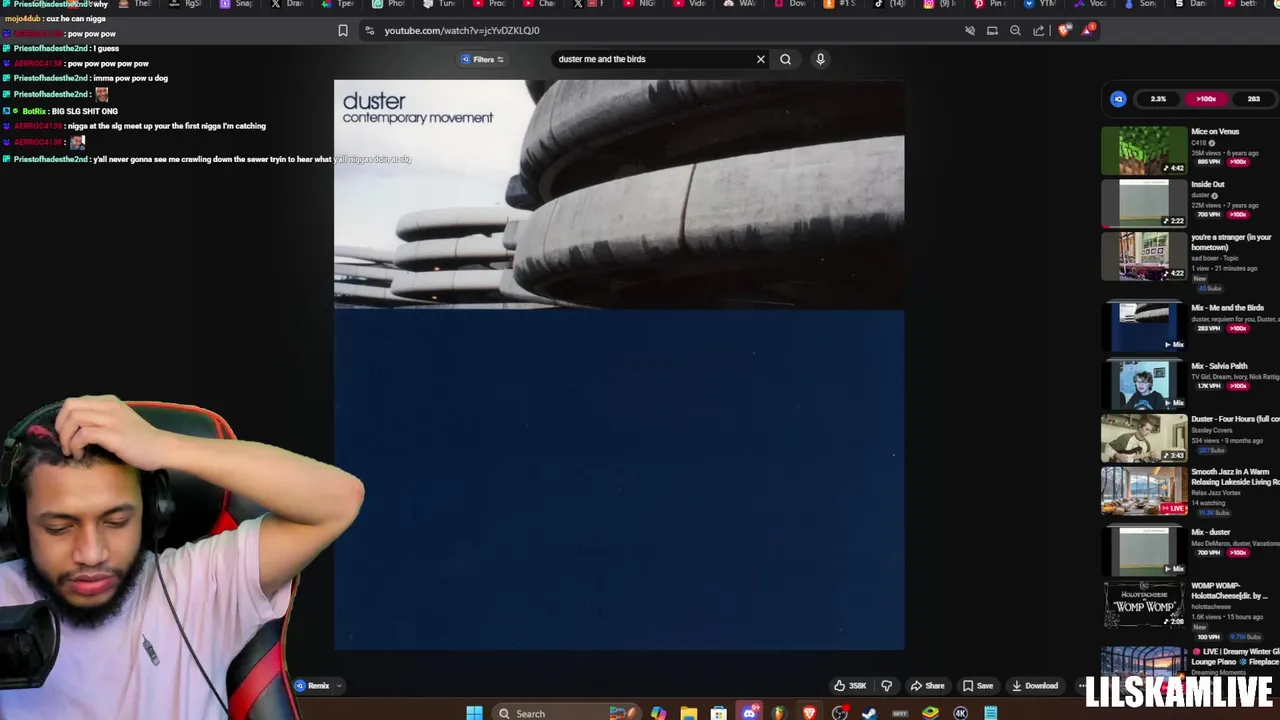Viewport: 1280px width, 720px height.
Task: Switch to the Snap browser tab
Action: pyautogui.click(x=236, y=4)
